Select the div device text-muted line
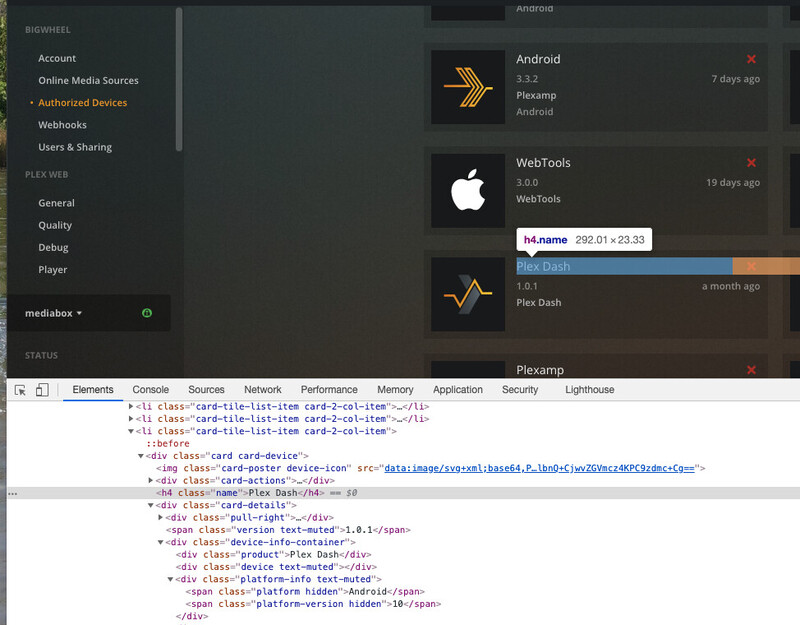800x625 pixels. click(x=276, y=567)
